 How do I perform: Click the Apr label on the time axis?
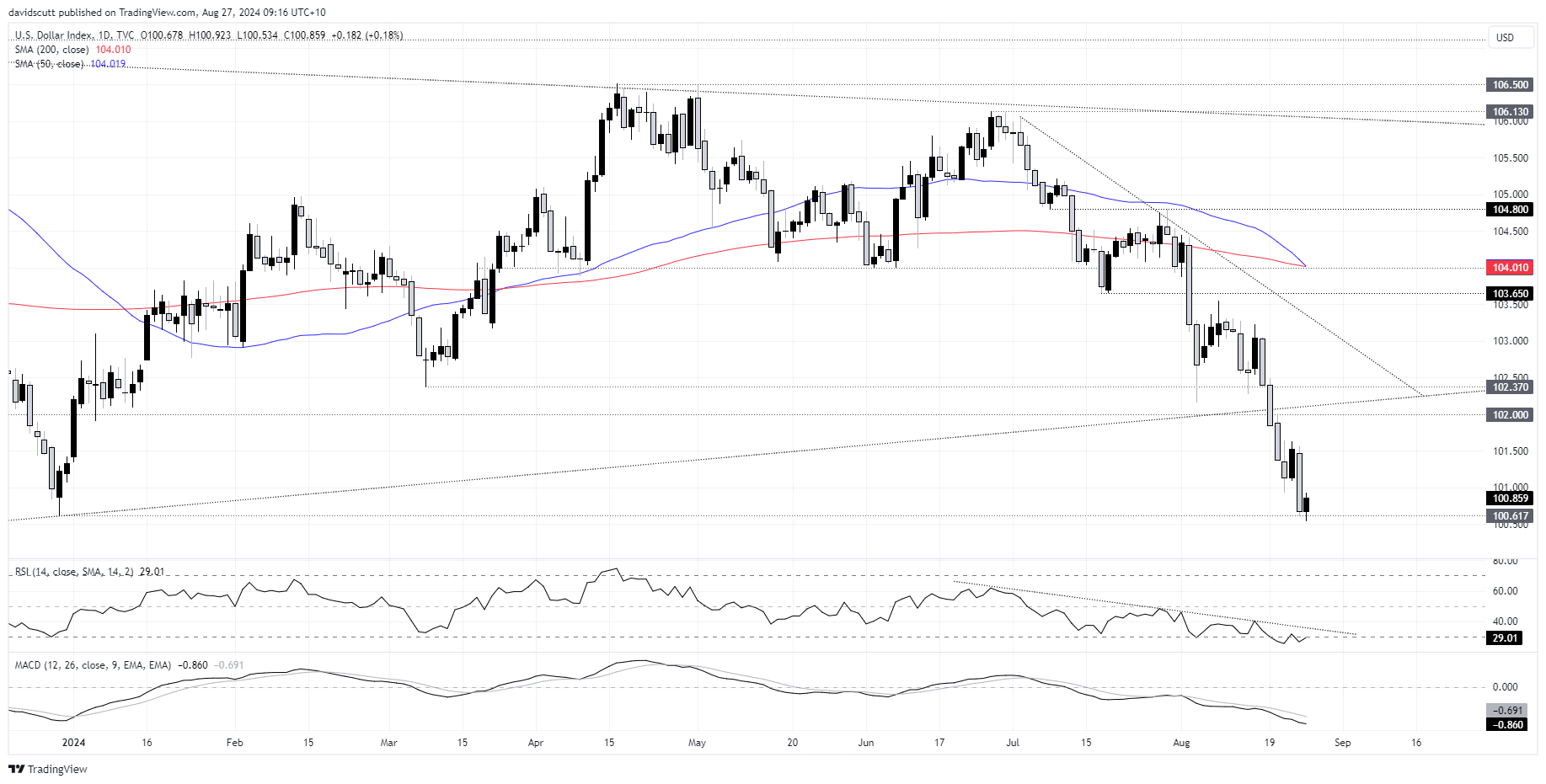(x=536, y=743)
